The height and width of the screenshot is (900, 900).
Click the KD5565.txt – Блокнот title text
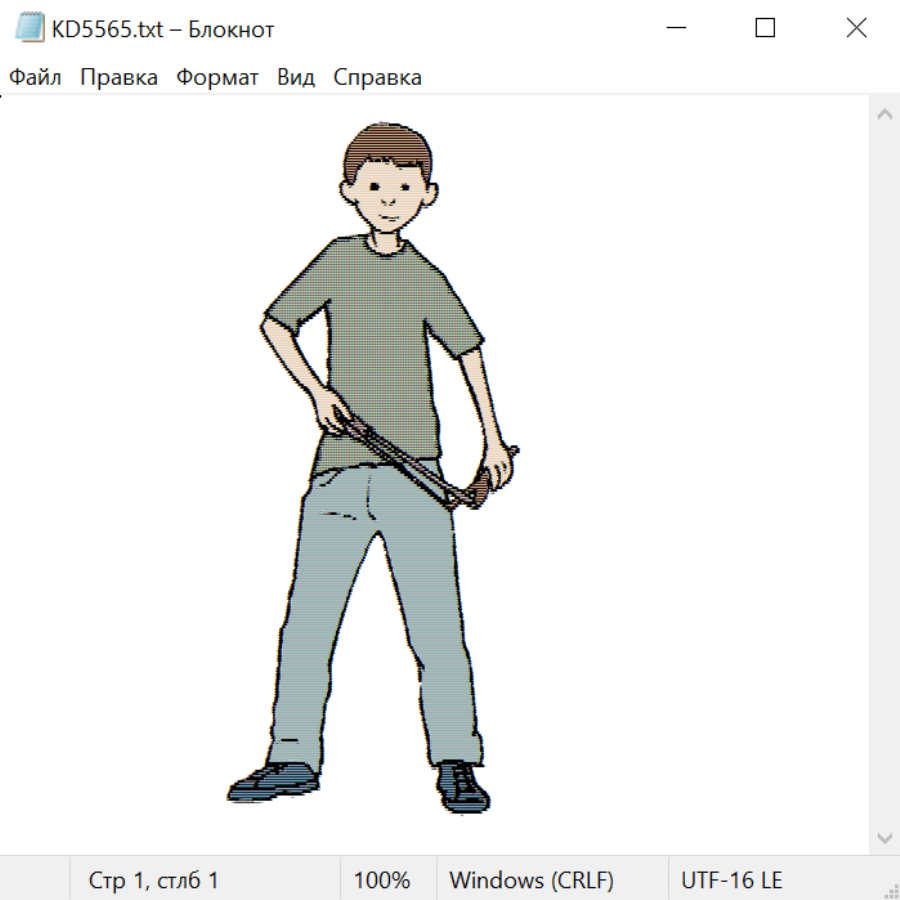pyautogui.click(x=163, y=30)
